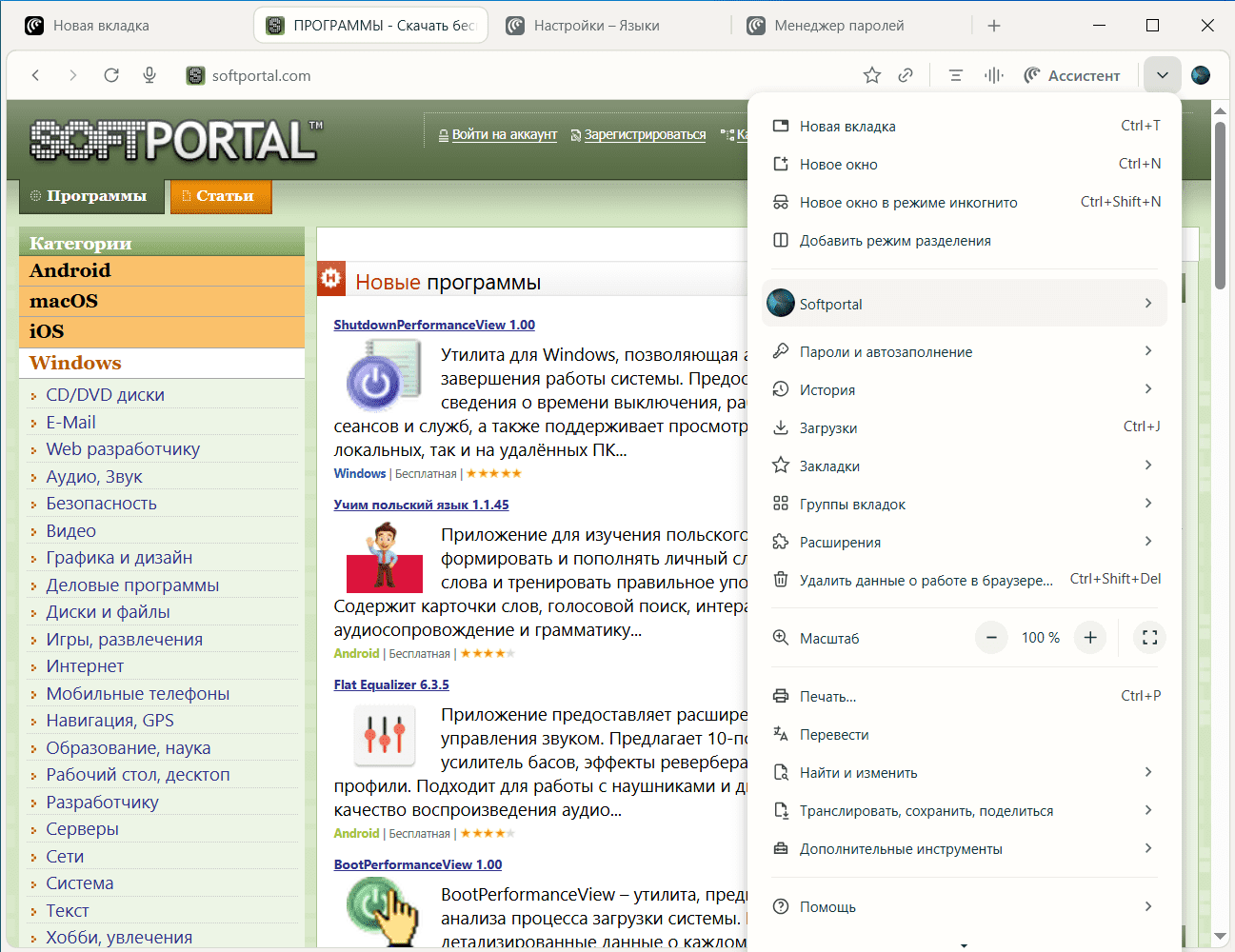Open the vertical tabs list icon
This screenshot has width=1235, height=952.
(x=956, y=75)
